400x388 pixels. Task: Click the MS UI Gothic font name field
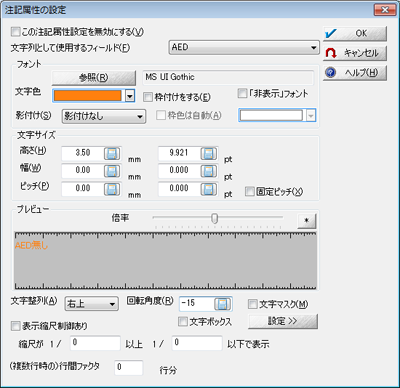[228, 77]
